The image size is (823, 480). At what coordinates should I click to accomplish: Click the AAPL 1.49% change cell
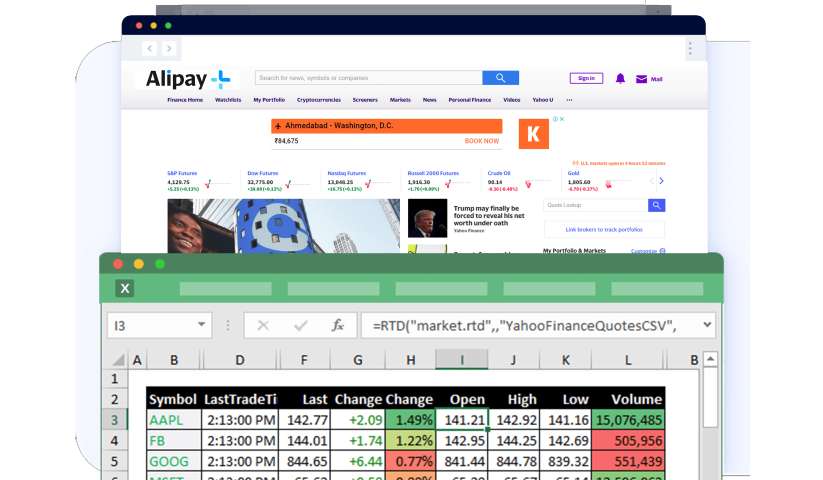410,420
